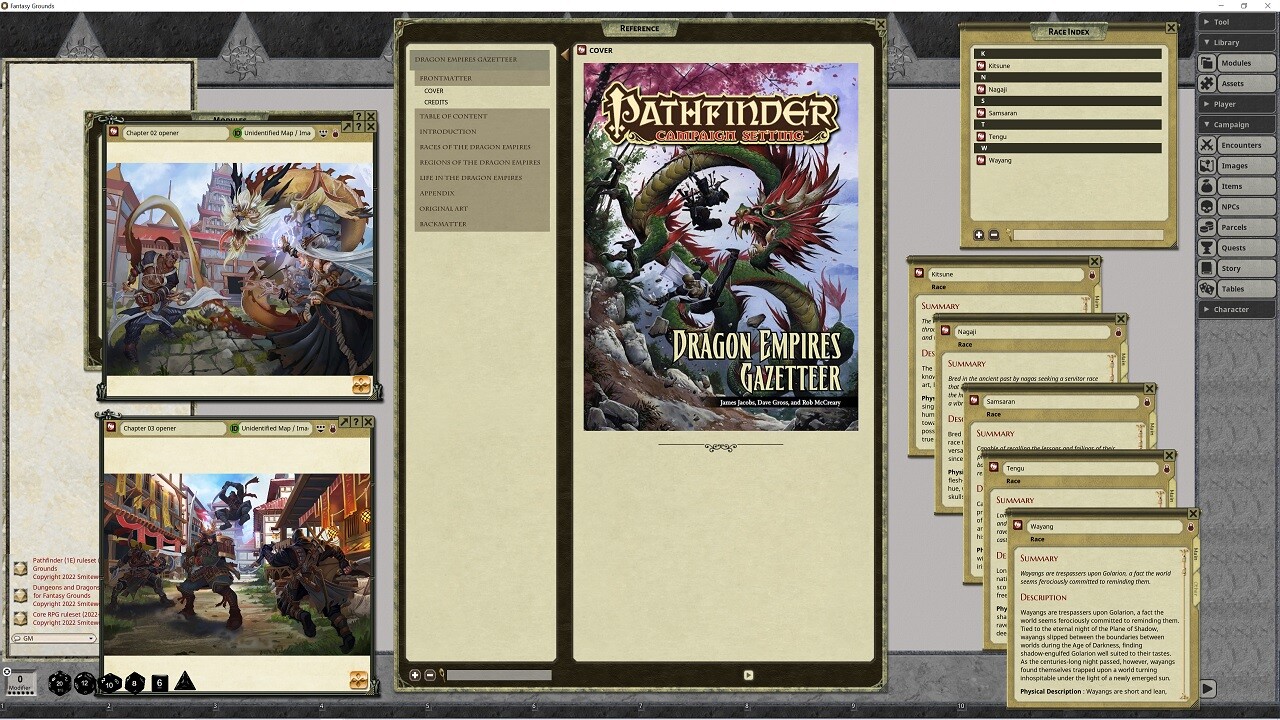Viewport: 1280px width, 720px height.
Task: Toggle lock on Kitsune race sheet
Action: coord(1092,275)
